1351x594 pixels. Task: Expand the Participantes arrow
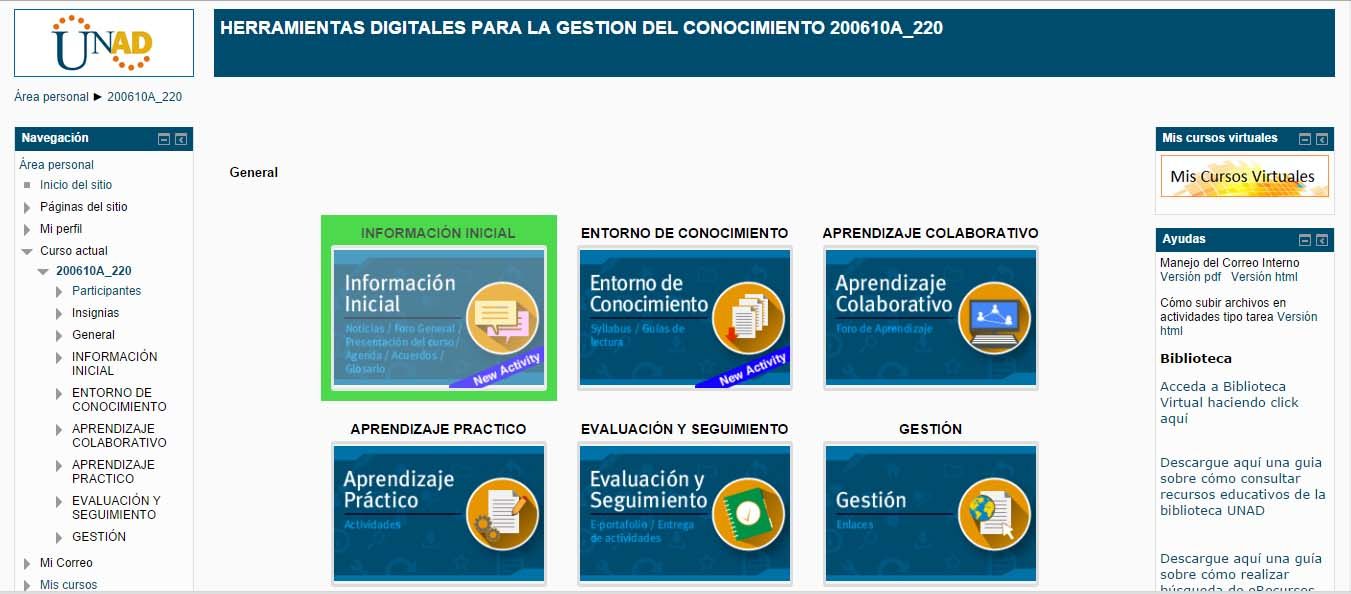[59, 291]
